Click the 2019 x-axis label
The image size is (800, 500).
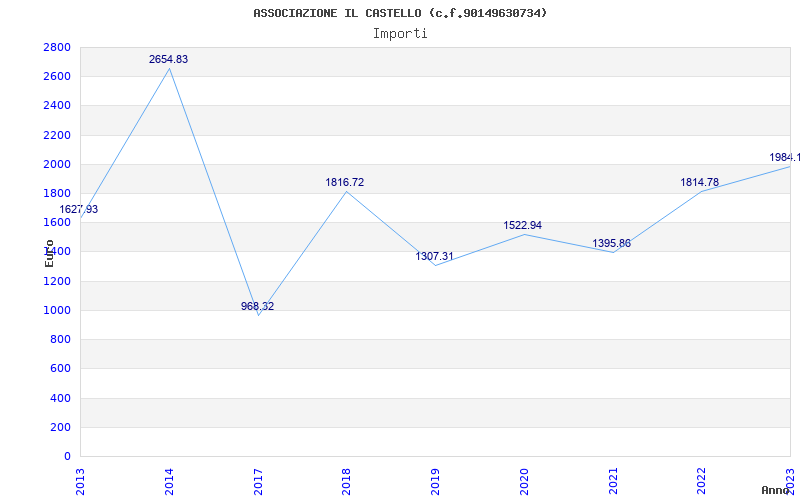click(435, 482)
